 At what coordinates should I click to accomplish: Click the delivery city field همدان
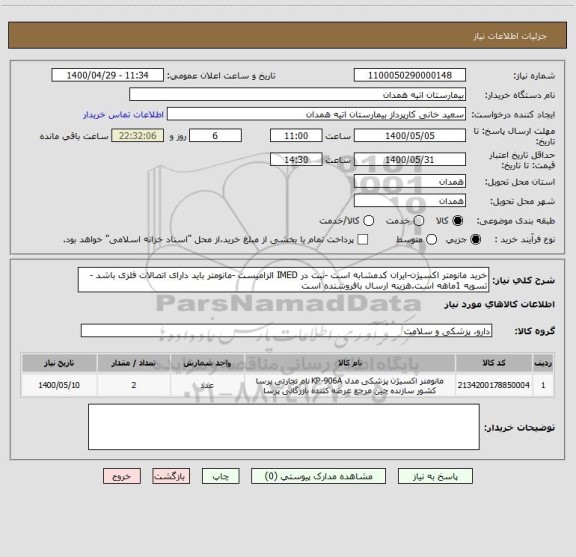pos(410,201)
